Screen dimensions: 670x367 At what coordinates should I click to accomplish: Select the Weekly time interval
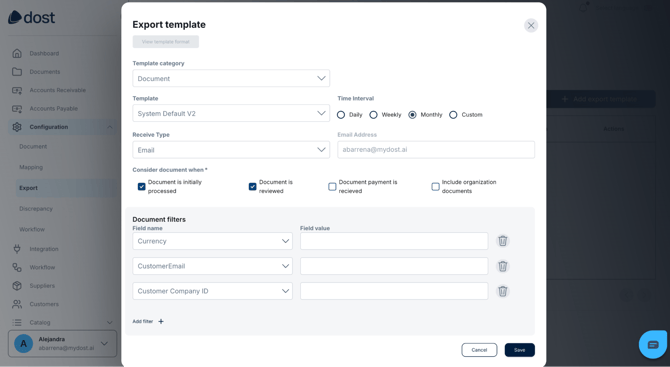(373, 115)
